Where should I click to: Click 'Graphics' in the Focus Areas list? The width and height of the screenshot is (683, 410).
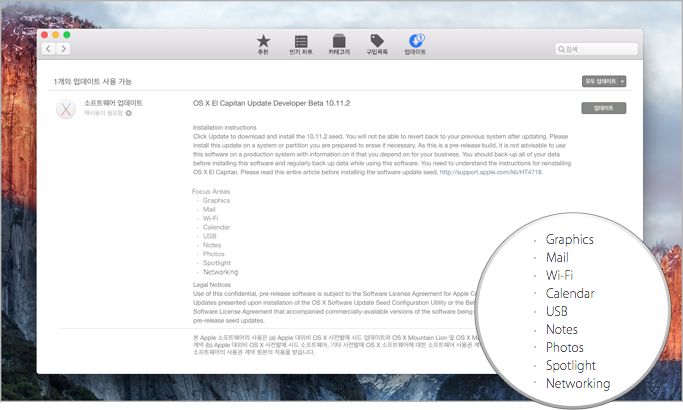pos(216,200)
